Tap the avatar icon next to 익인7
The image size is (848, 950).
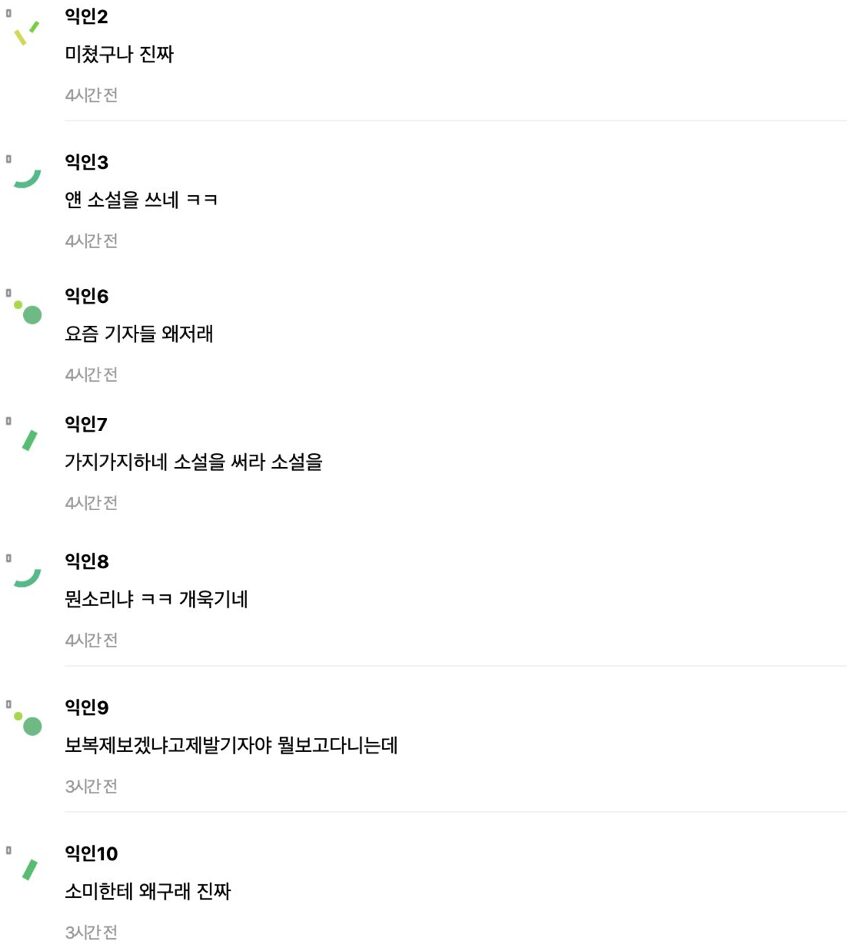pyautogui.click(x=28, y=439)
